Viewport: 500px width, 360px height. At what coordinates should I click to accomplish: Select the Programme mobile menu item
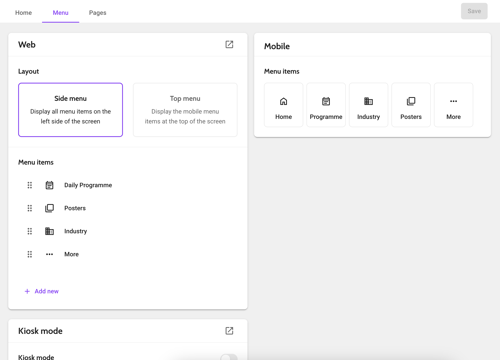[326, 105]
